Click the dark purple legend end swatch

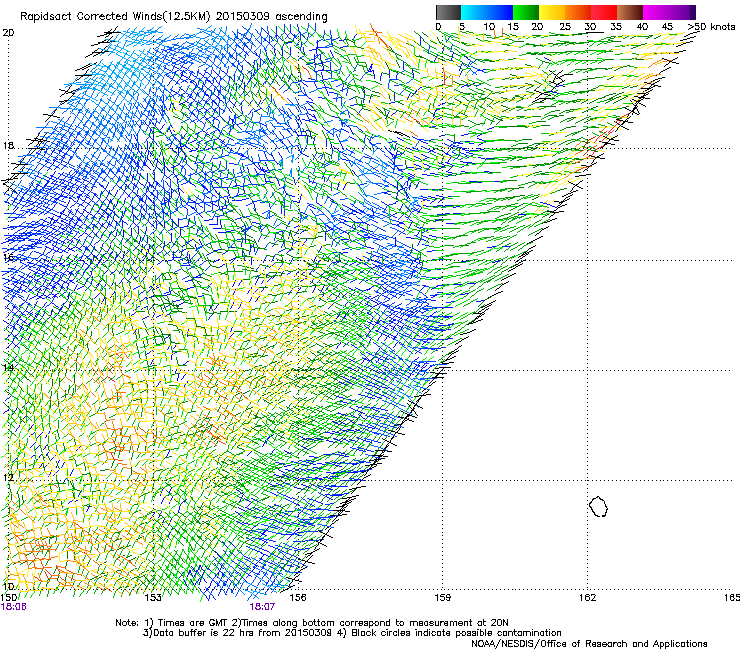coord(693,12)
